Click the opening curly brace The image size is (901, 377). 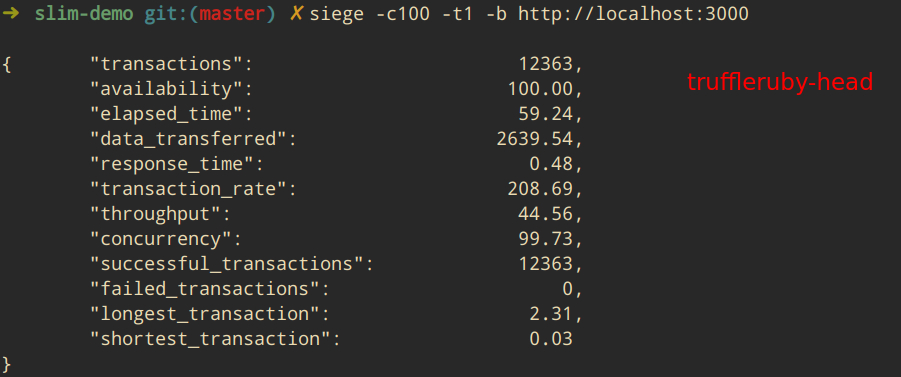click(x=6, y=64)
